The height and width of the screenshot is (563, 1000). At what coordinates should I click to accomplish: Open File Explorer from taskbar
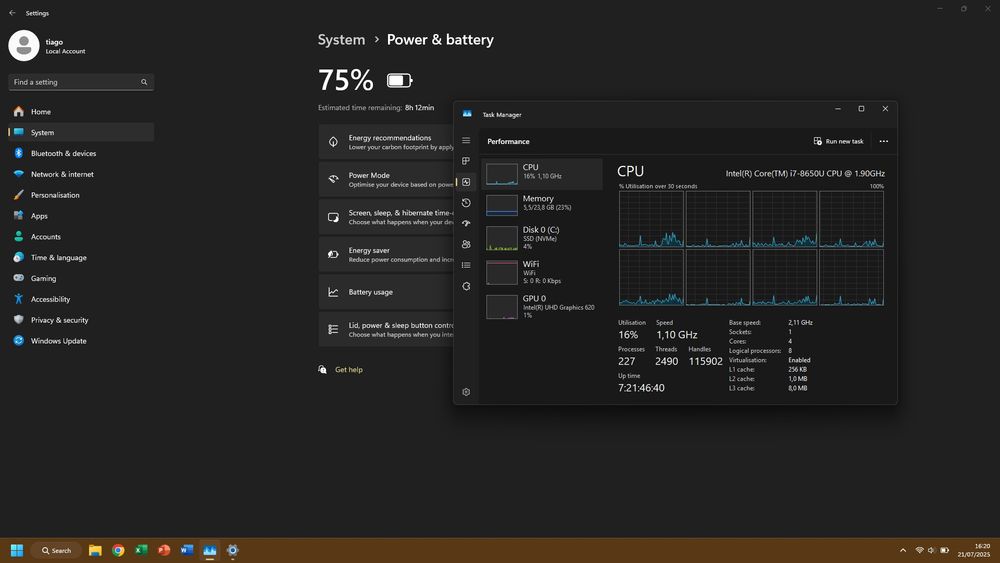pos(95,550)
